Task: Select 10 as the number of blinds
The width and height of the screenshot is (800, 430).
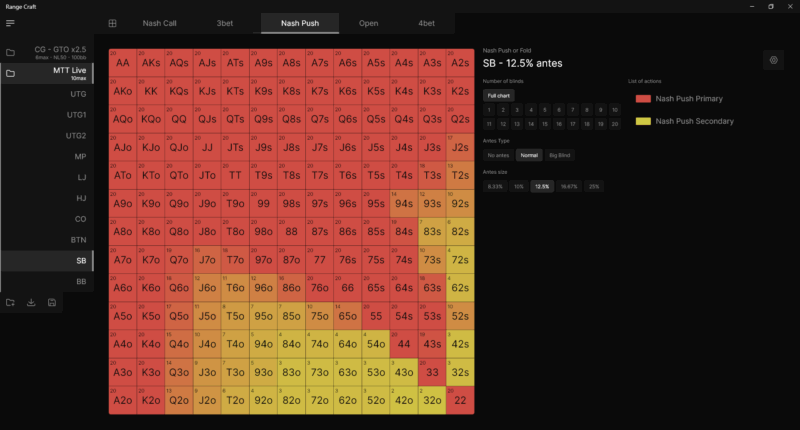Action: (614, 109)
